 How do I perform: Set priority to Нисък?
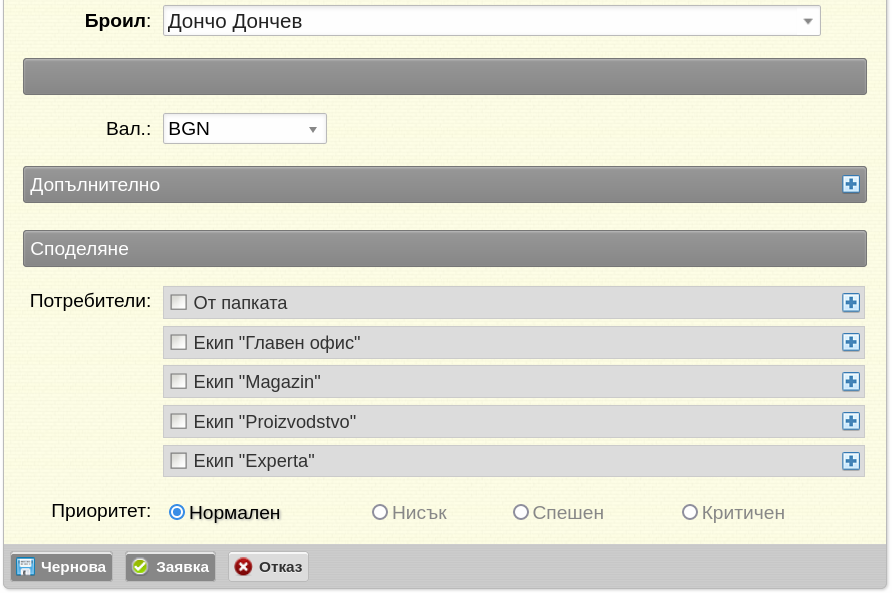(x=379, y=512)
